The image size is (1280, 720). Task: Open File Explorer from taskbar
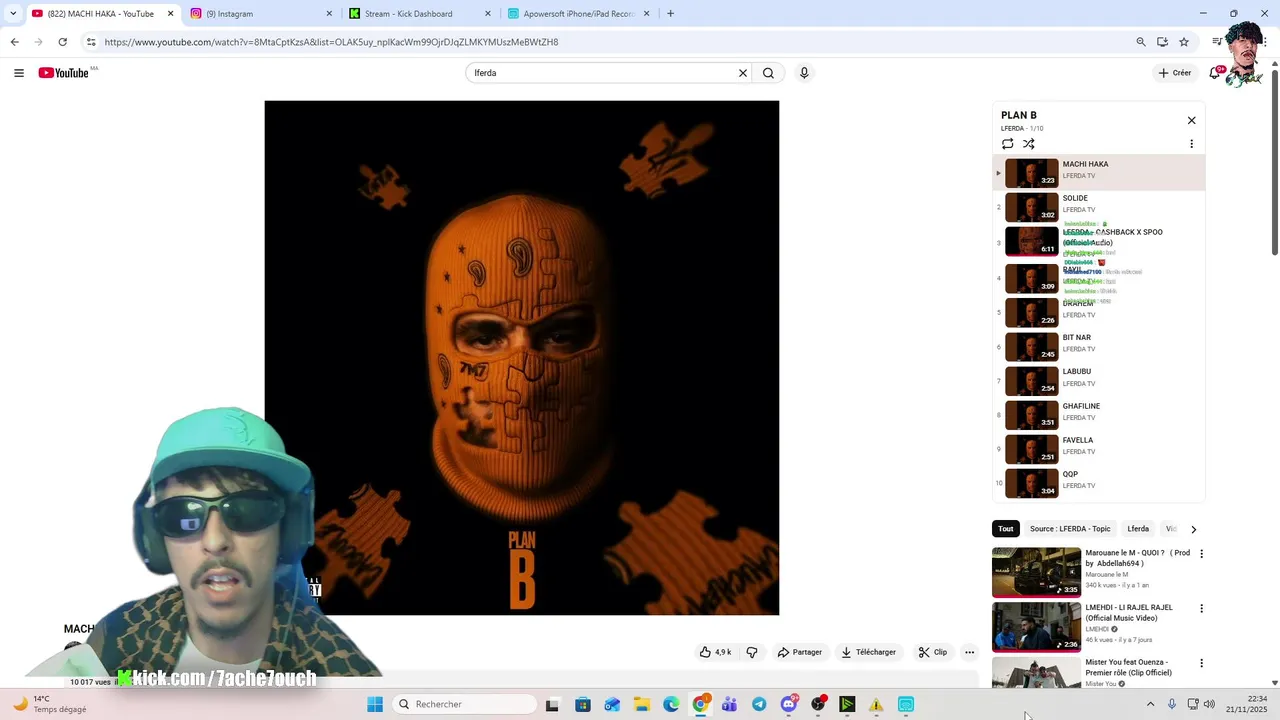click(641, 704)
